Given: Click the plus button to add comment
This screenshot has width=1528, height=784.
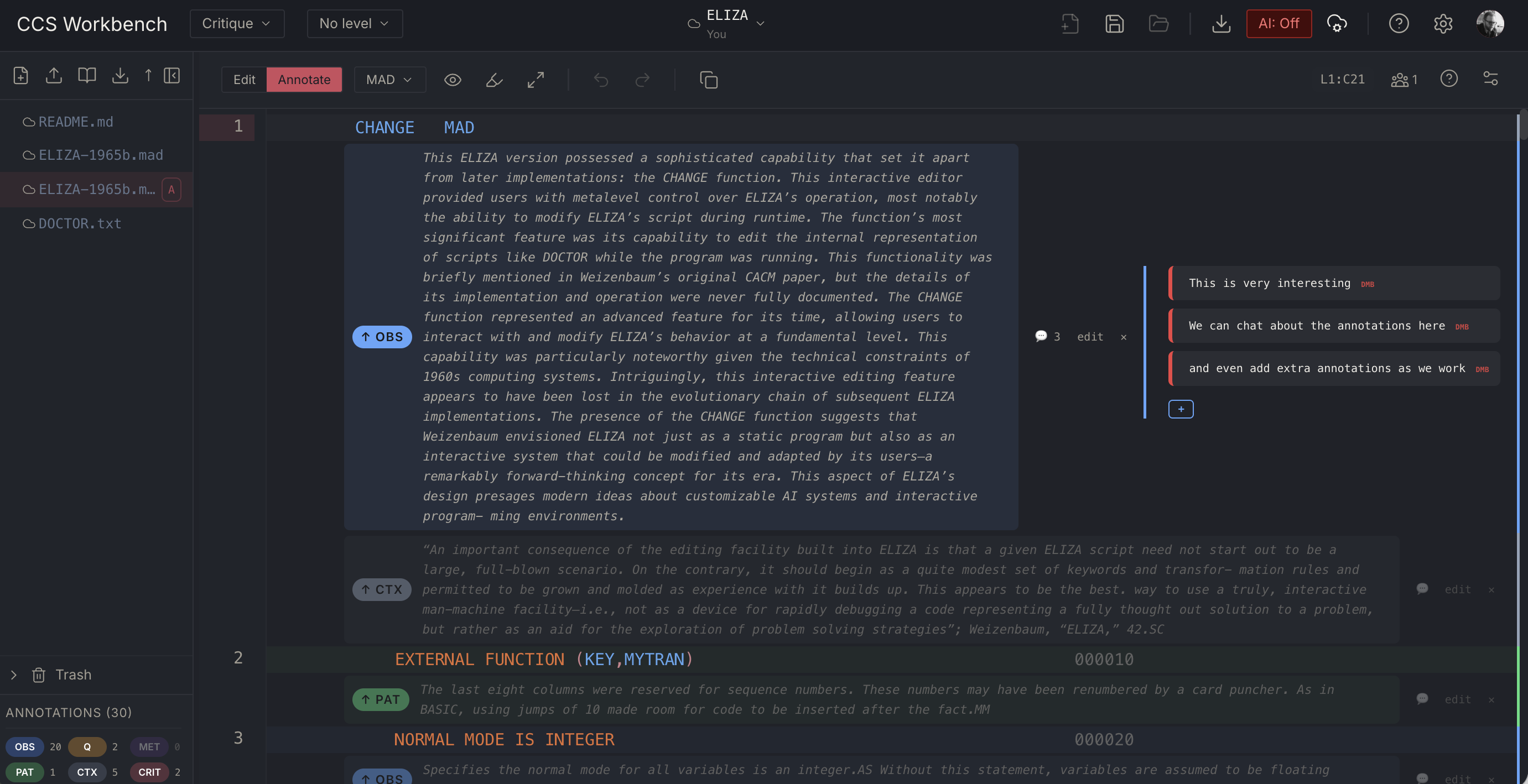Looking at the screenshot, I should [x=1181, y=410].
